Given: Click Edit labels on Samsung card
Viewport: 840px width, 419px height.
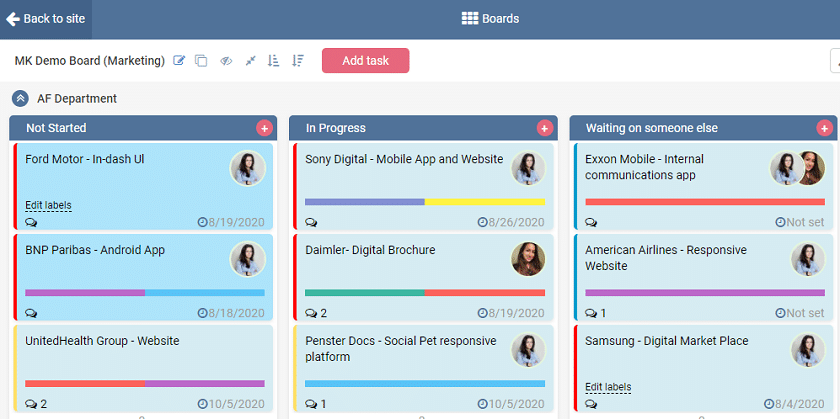Looking at the screenshot, I should point(608,387).
